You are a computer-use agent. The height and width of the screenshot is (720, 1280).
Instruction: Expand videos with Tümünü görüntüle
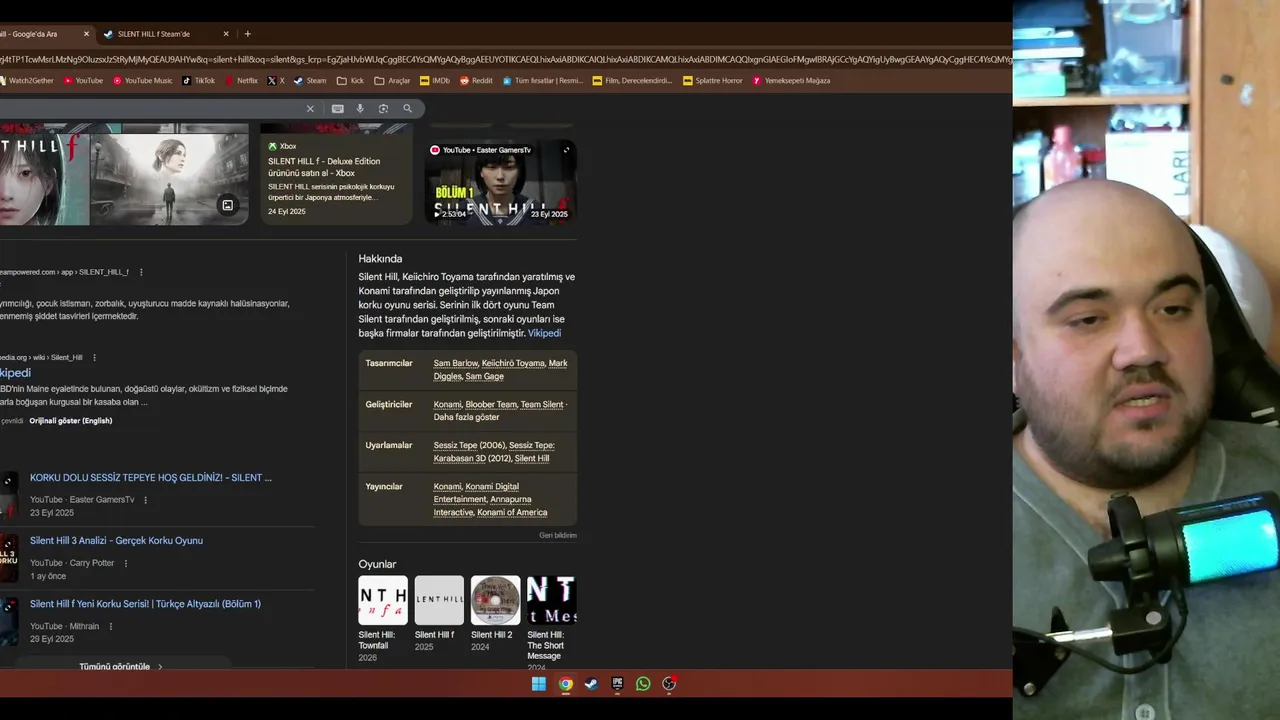(x=121, y=666)
